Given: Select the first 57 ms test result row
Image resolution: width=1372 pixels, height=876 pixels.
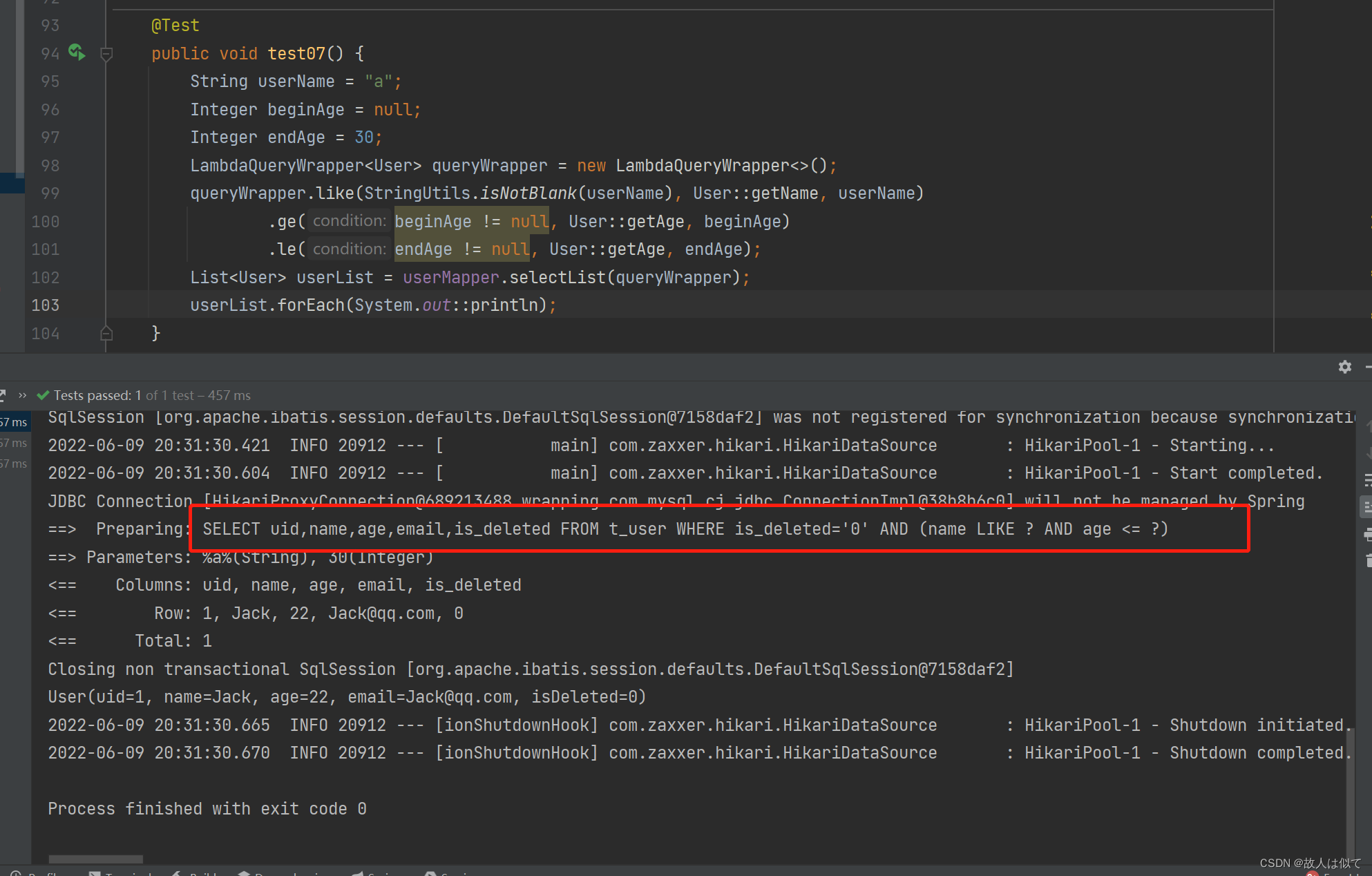Looking at the screenshot, I should 14,422.
